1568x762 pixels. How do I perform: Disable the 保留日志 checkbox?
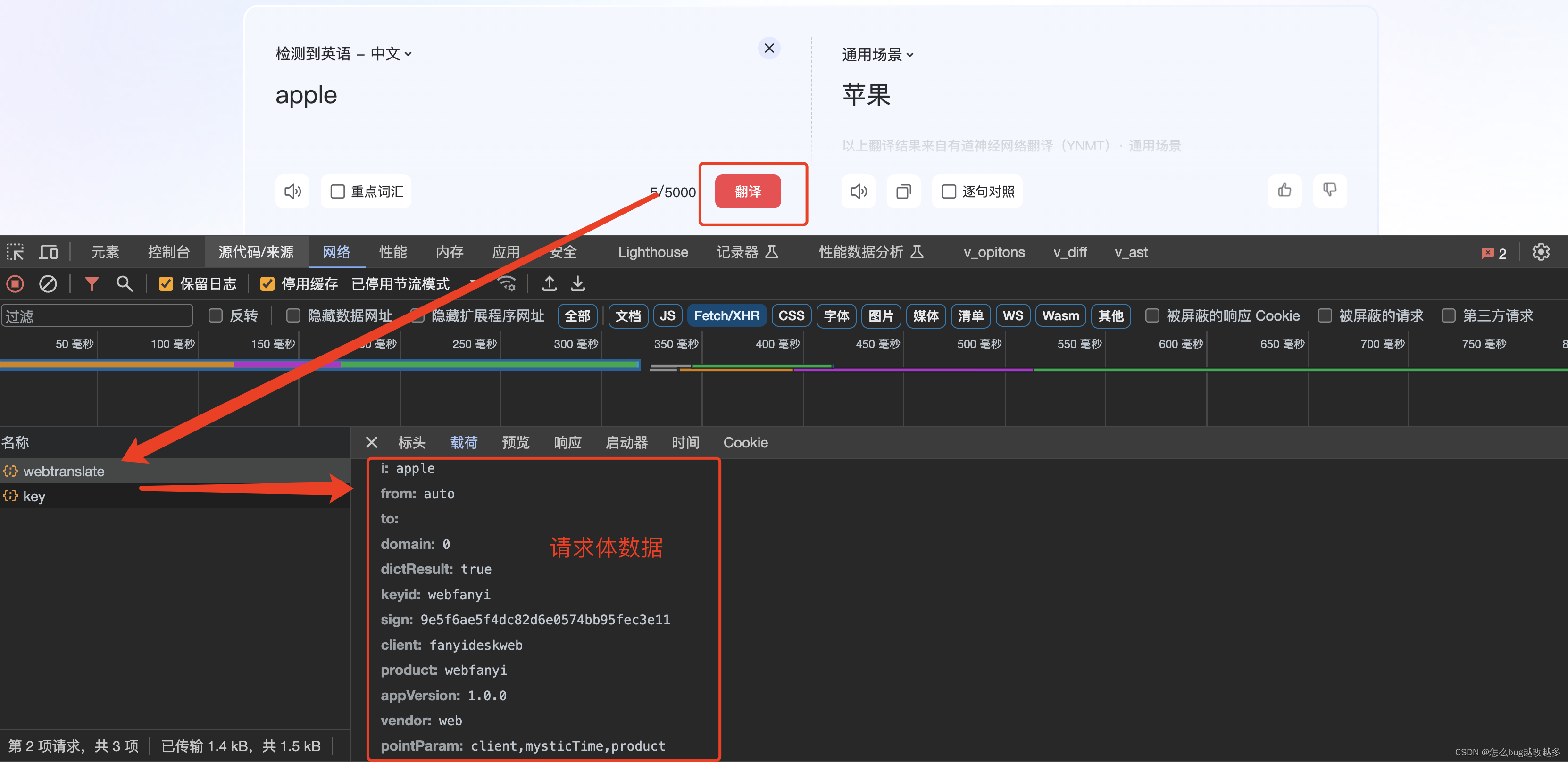(x=166, y=283)
